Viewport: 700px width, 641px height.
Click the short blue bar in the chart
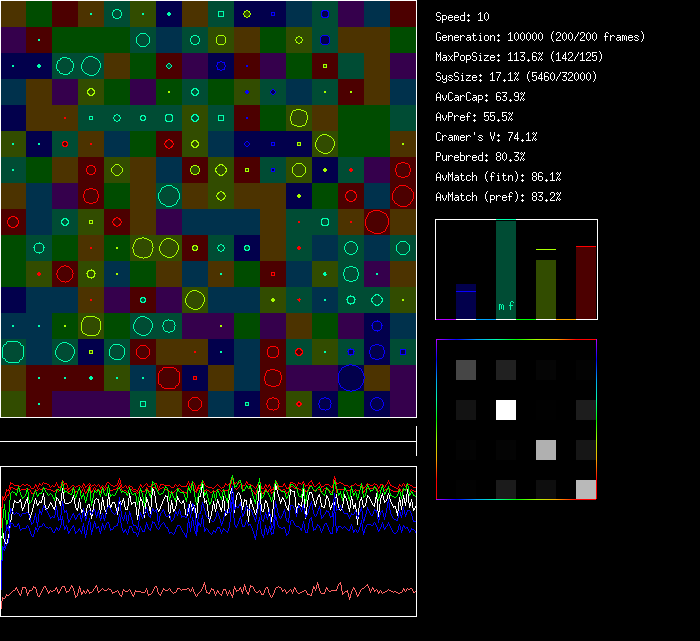(466, 301)
